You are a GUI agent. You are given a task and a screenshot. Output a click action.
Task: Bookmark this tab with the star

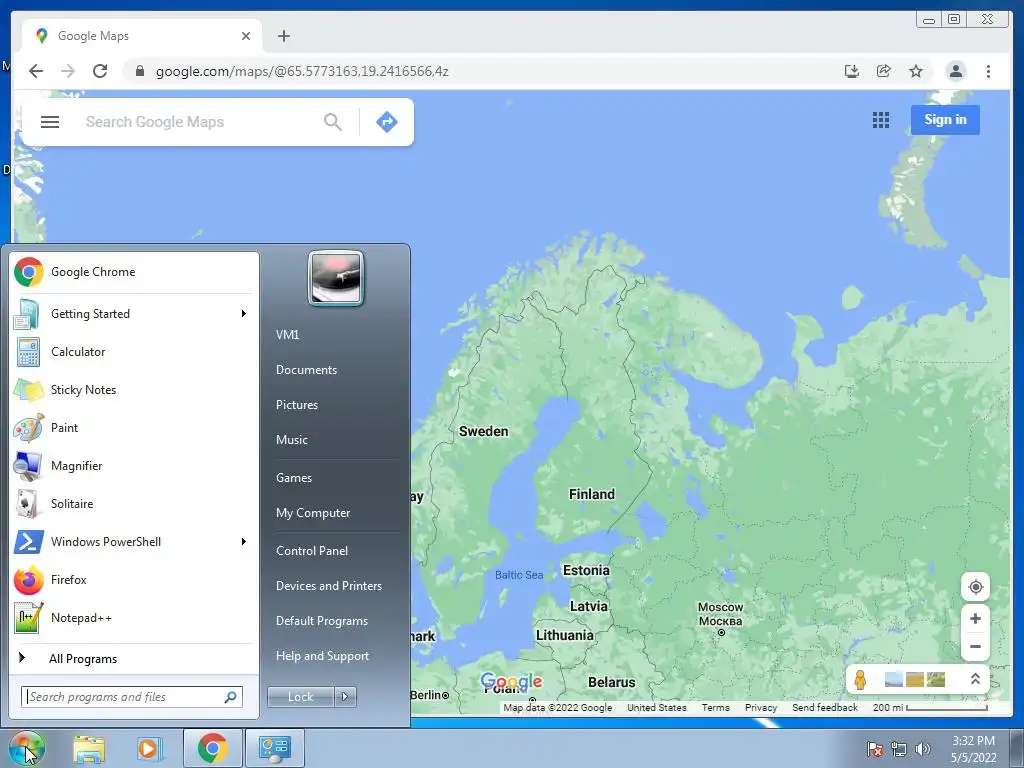point(916,71)
